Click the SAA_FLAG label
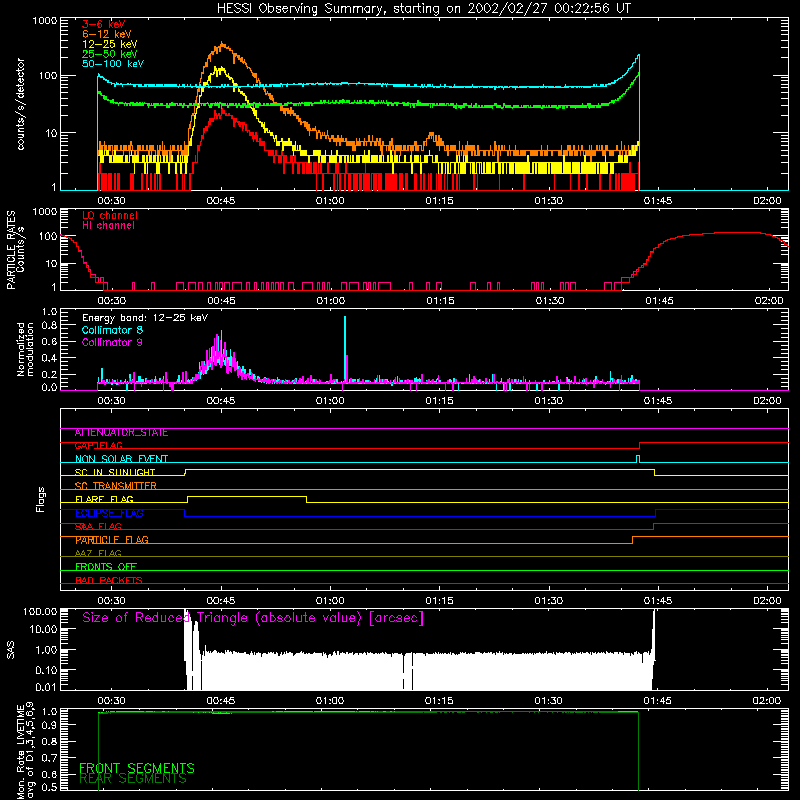Image resolution: width=800 pixels, height=800 pixels. [98, 526]
